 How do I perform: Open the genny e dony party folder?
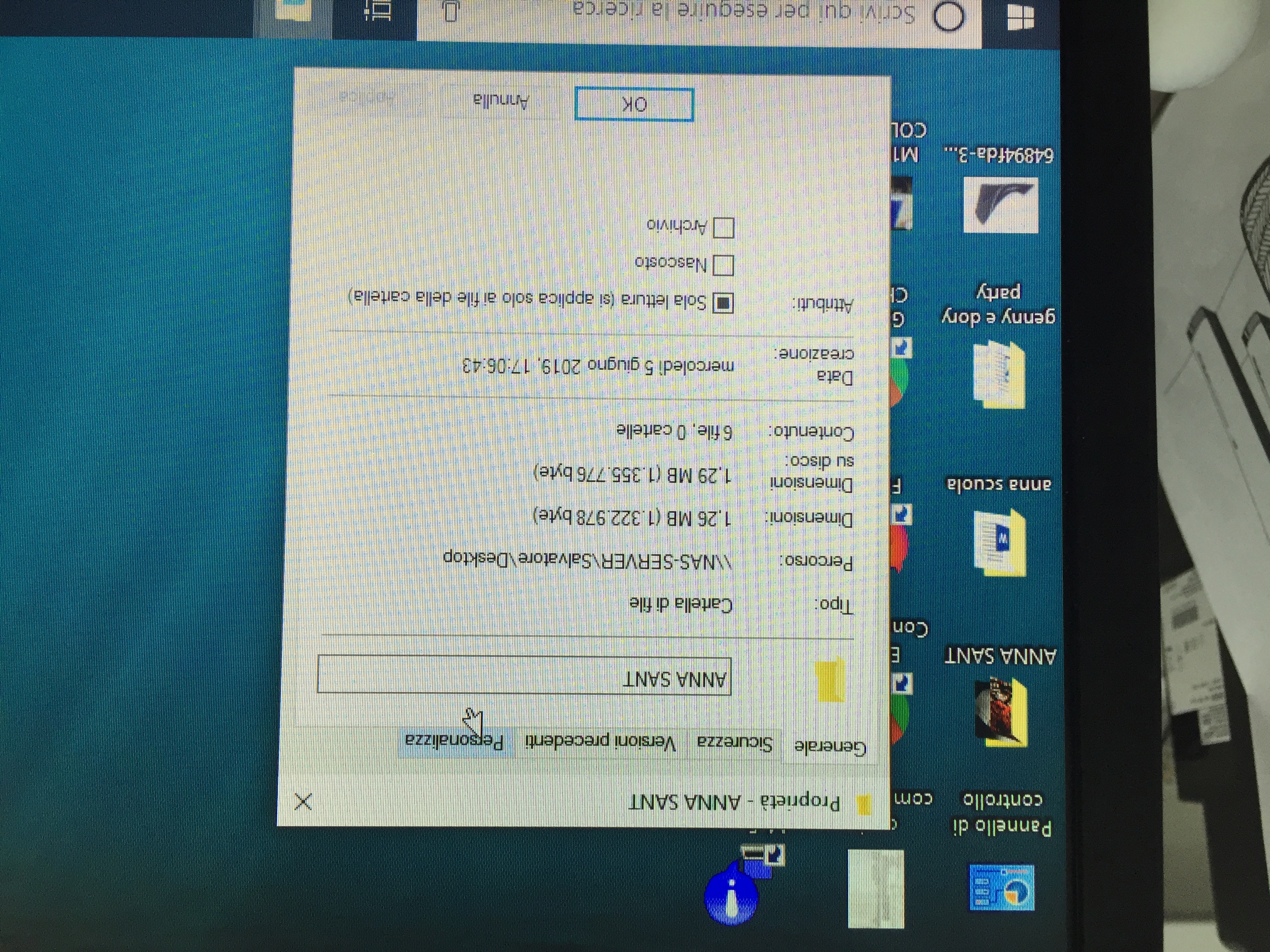coord(999,375)
